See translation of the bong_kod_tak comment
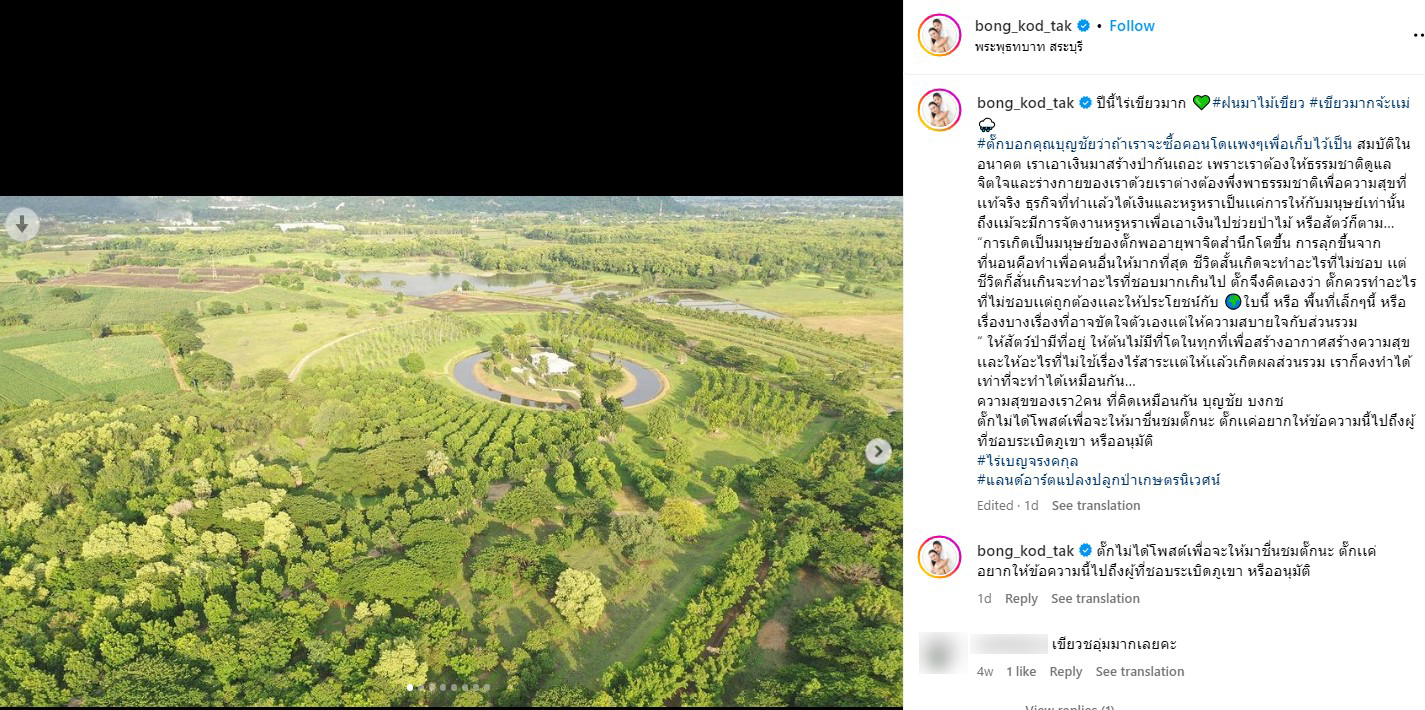 tap(1095, 599)
